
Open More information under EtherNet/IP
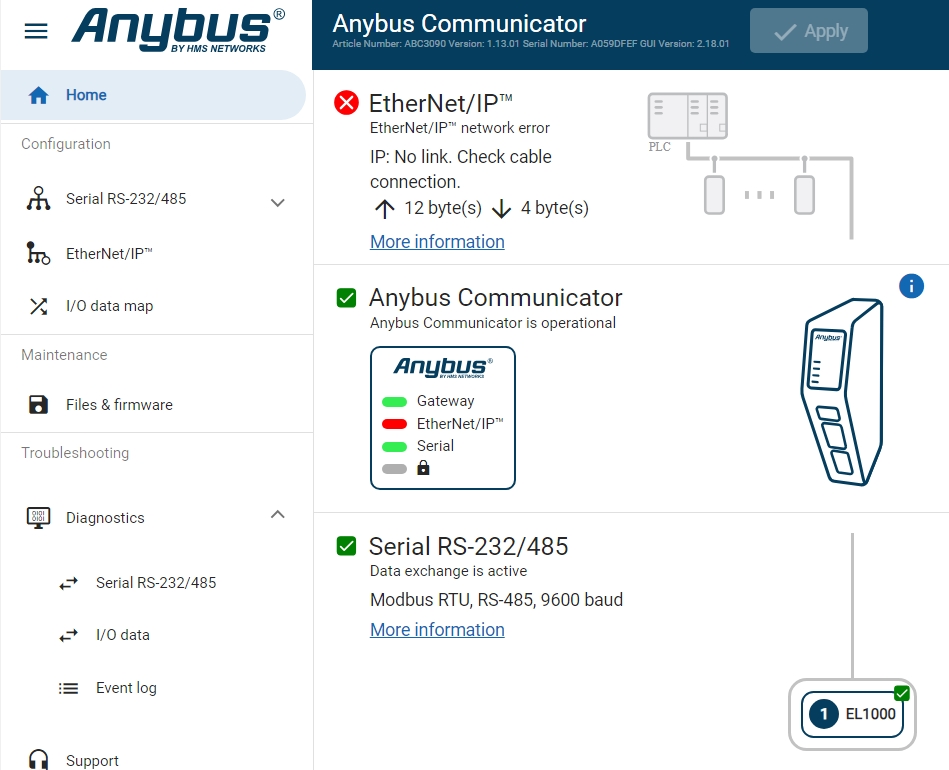[x=437, y=242]
